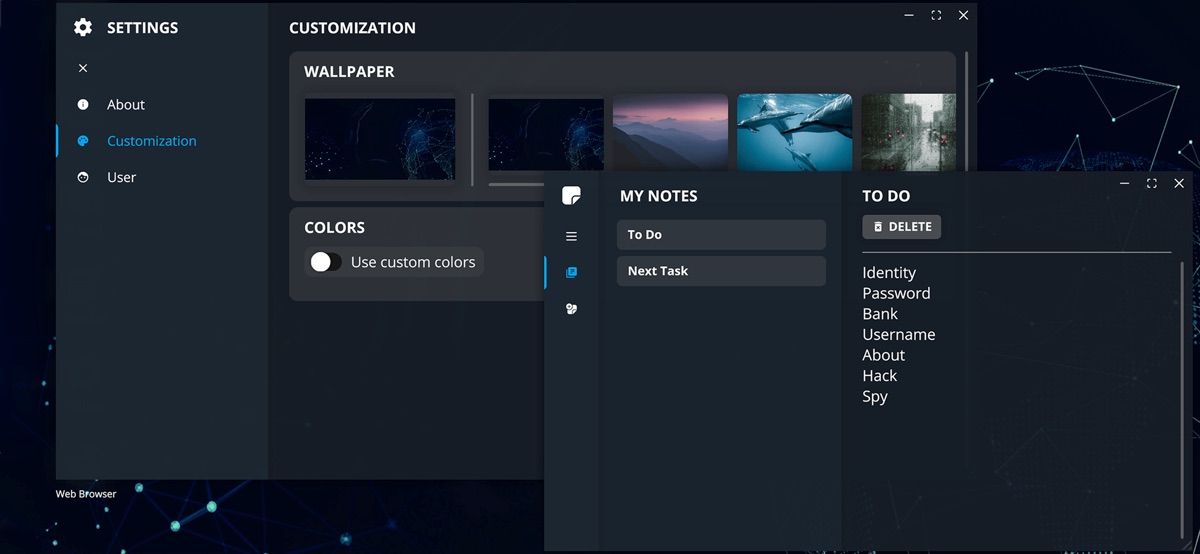Open the To Do note
The image size is (1200, 554).
(x=720, y=235)
